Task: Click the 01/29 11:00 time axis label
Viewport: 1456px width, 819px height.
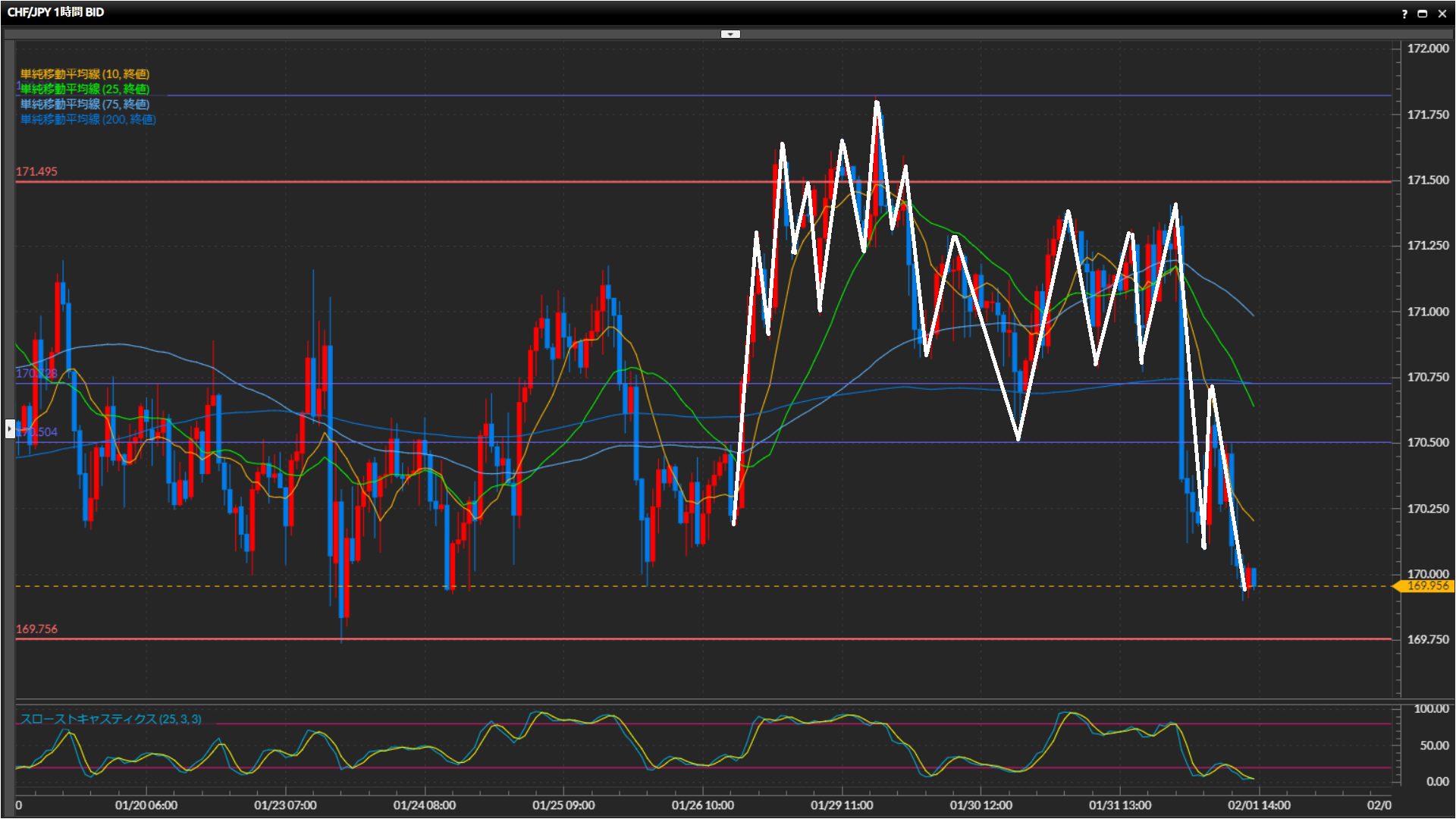Action: [x=842, y=805]
